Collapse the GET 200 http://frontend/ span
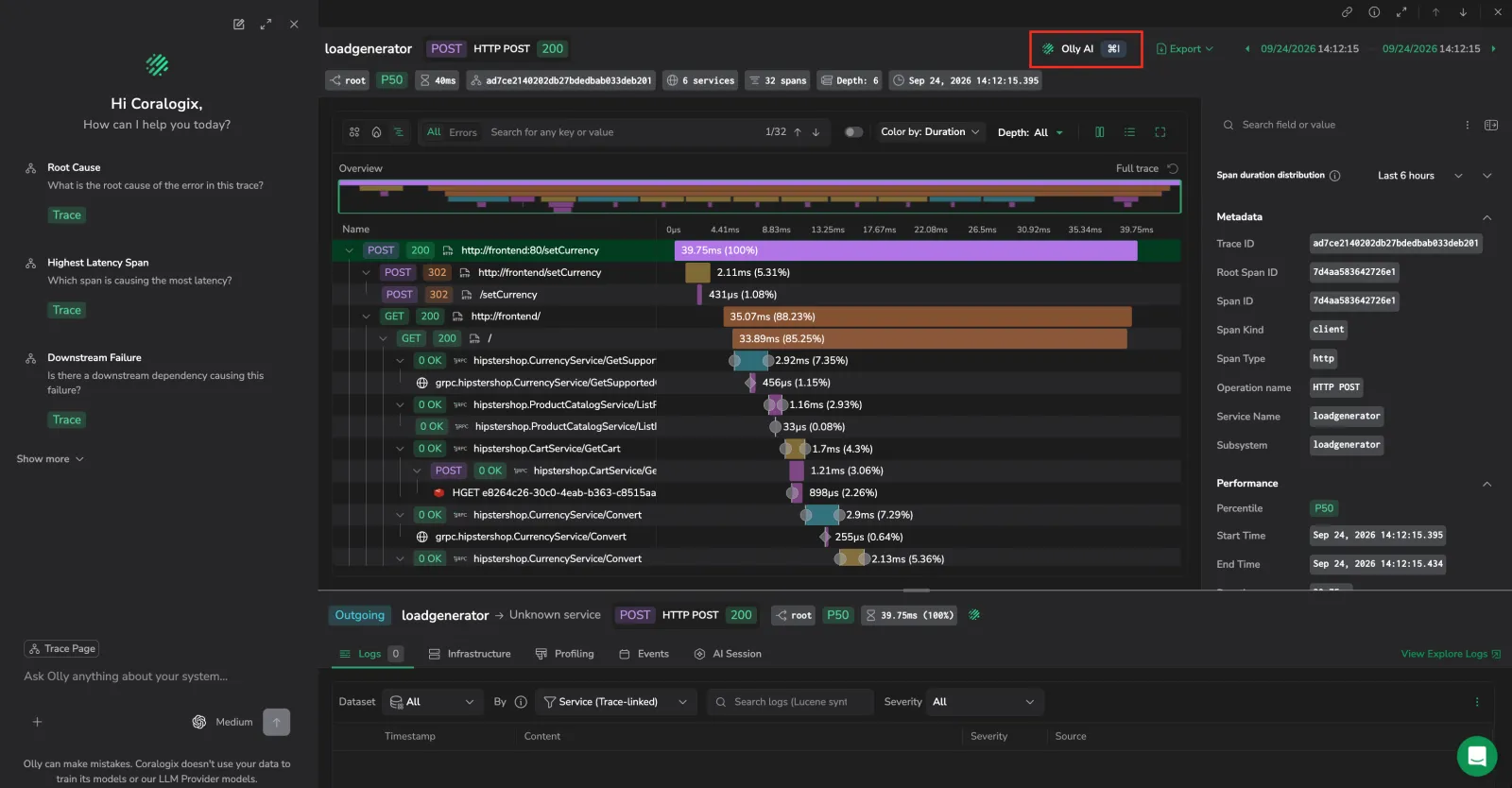Image resolution: width=1512 pixels, height=788 pixels. [x=366, y=317]
